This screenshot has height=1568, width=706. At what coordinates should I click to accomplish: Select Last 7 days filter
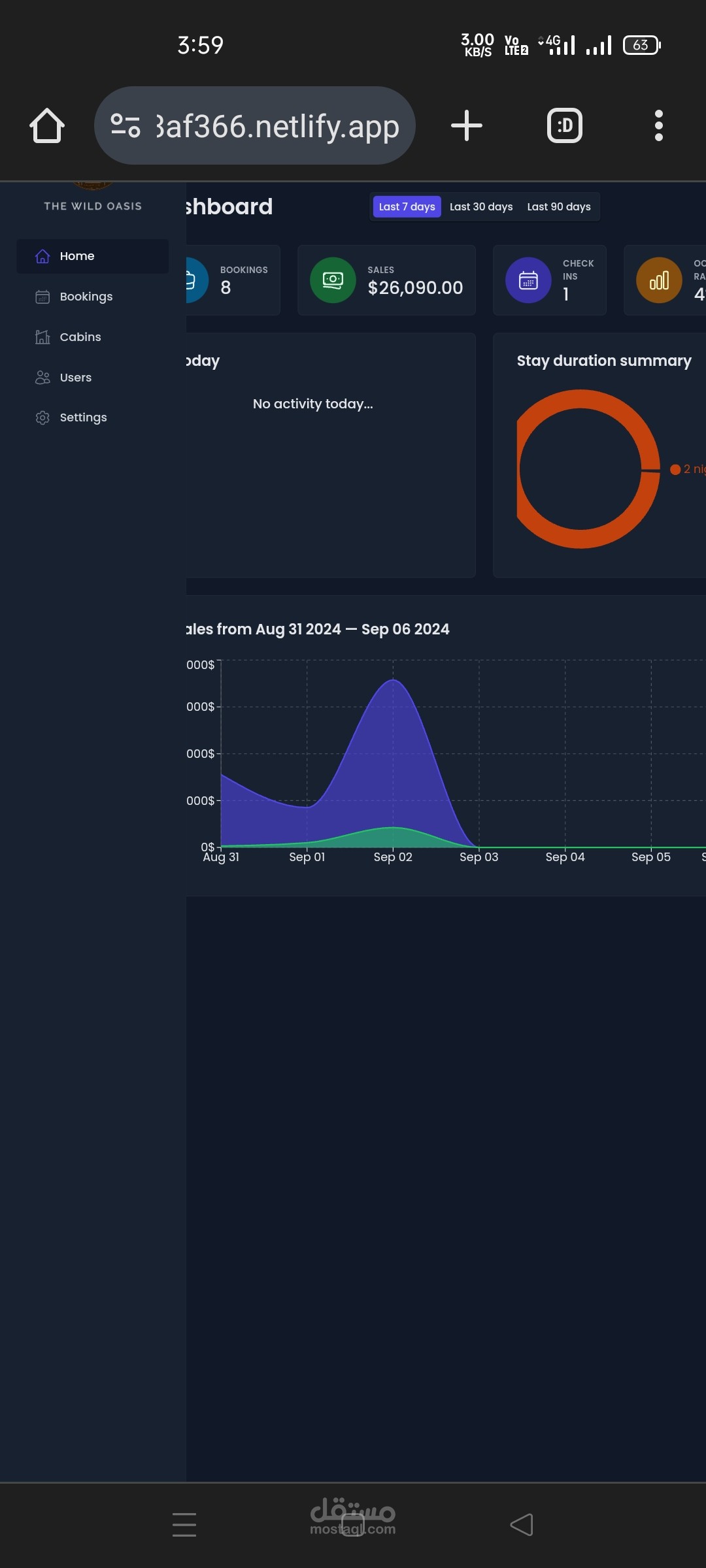(407, 206)
